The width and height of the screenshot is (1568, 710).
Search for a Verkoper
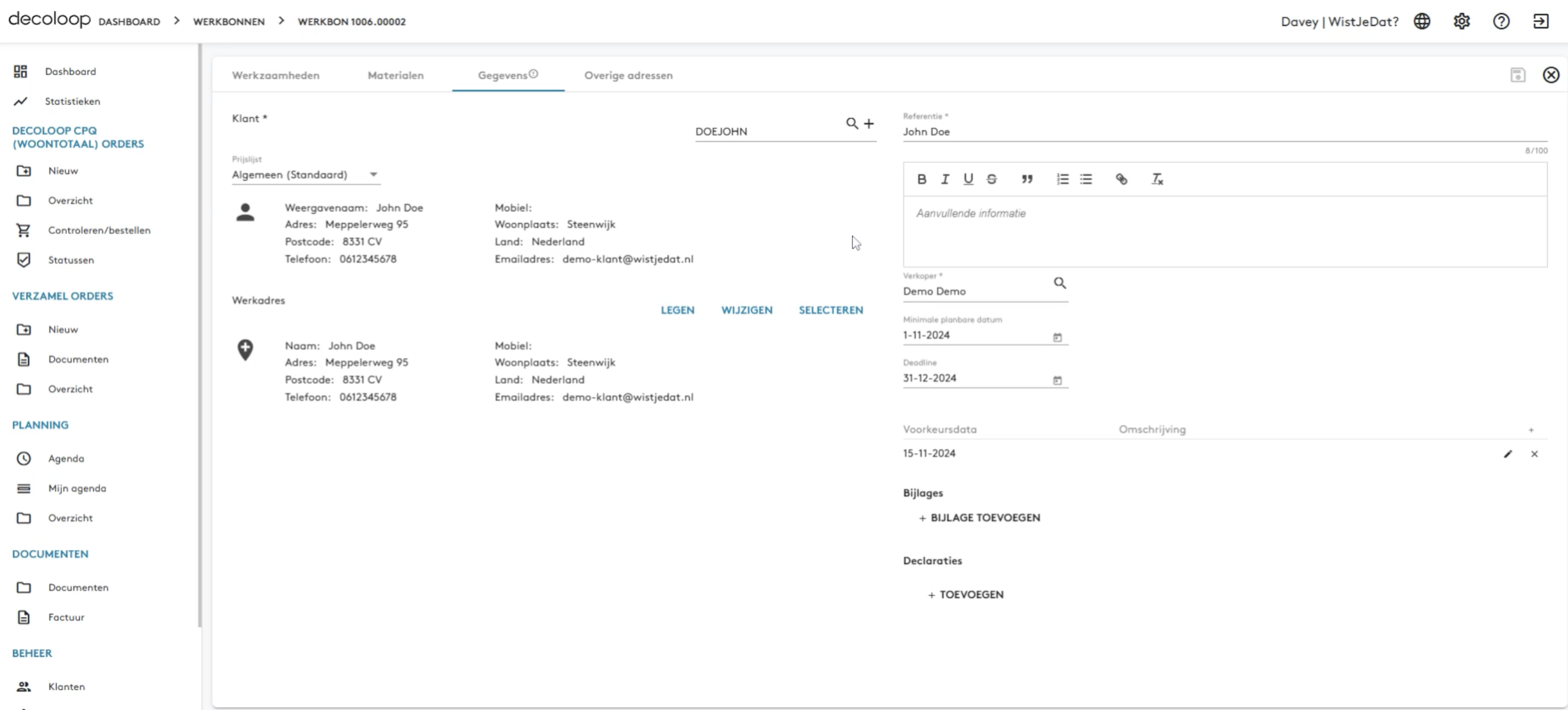click(x=1059, y=283)
